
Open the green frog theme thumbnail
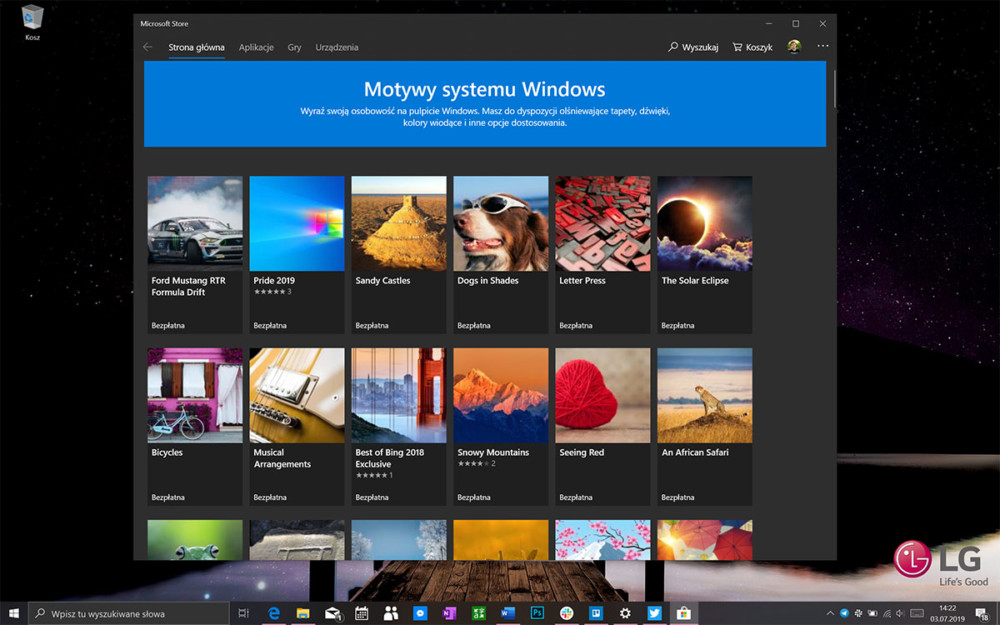pos(195,540)
